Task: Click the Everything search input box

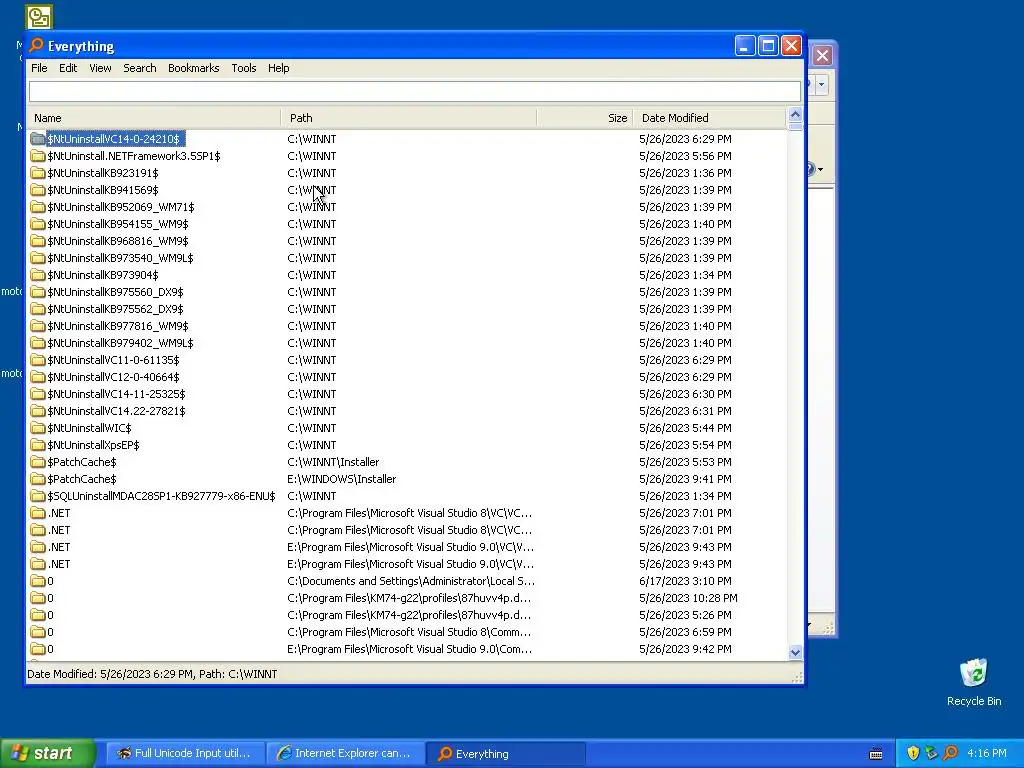Action: pyautogui.click(x=415, y=91)
